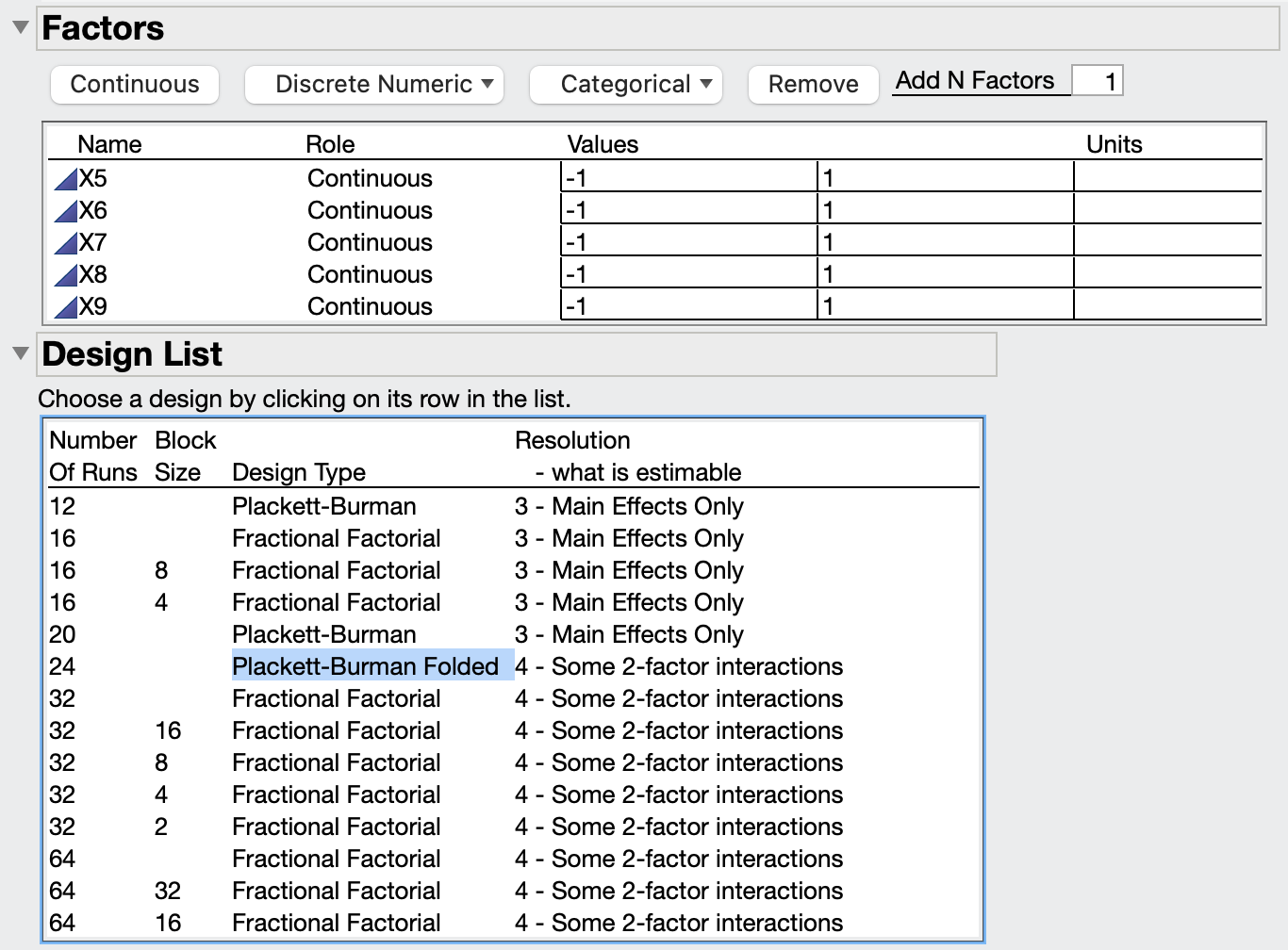Collapse the Design List section
The height and width of the screenshot is (950, 1288).
pos(20,353)
